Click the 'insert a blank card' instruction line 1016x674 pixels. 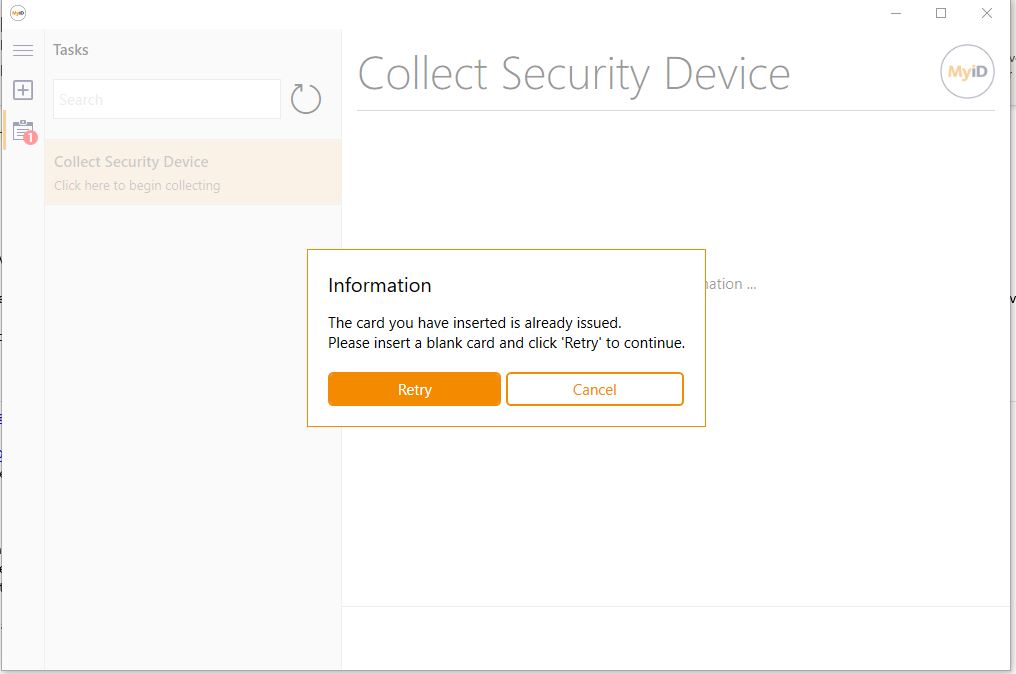506,343
